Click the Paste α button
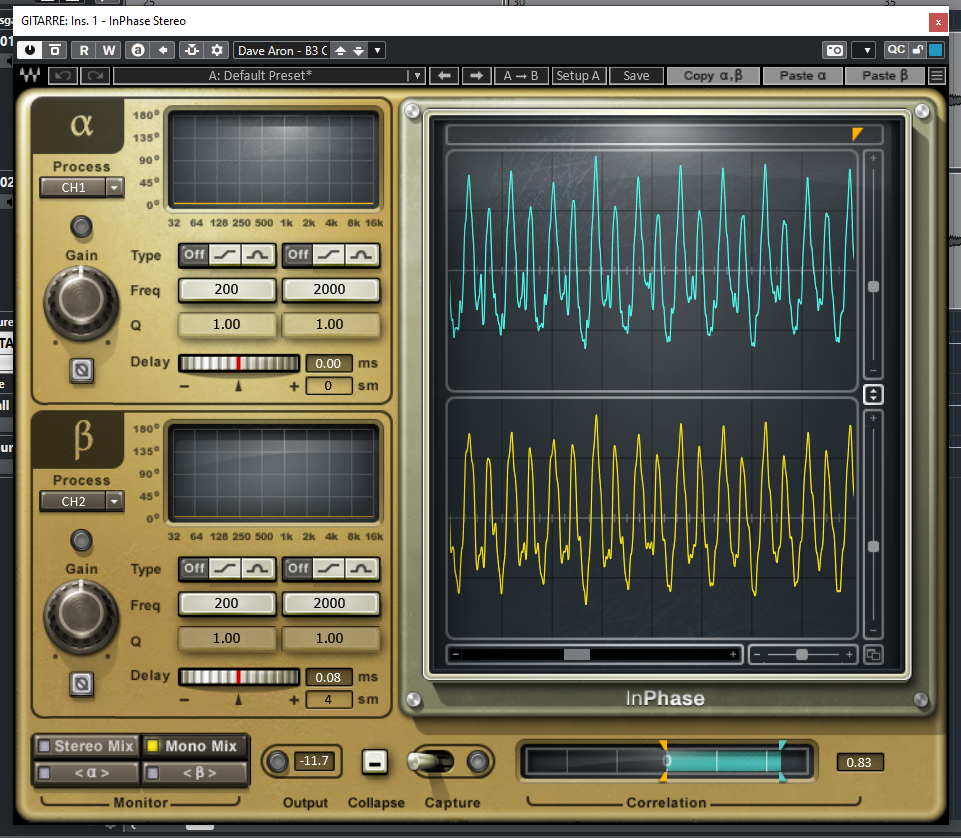The width and height of the screenshot is (961, 838). click(802, 75)
